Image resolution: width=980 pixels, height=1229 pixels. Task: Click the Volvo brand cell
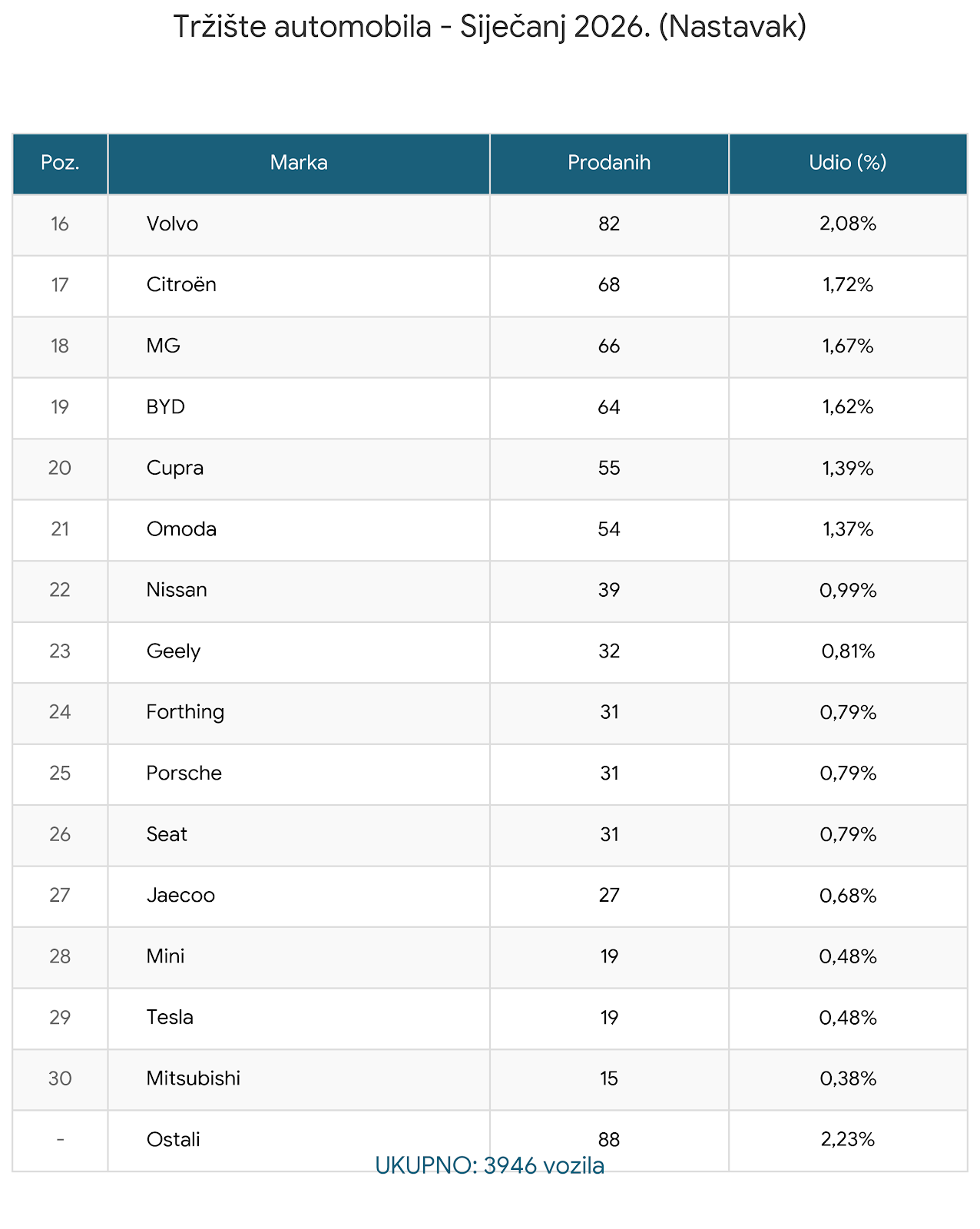coord(173,224)
